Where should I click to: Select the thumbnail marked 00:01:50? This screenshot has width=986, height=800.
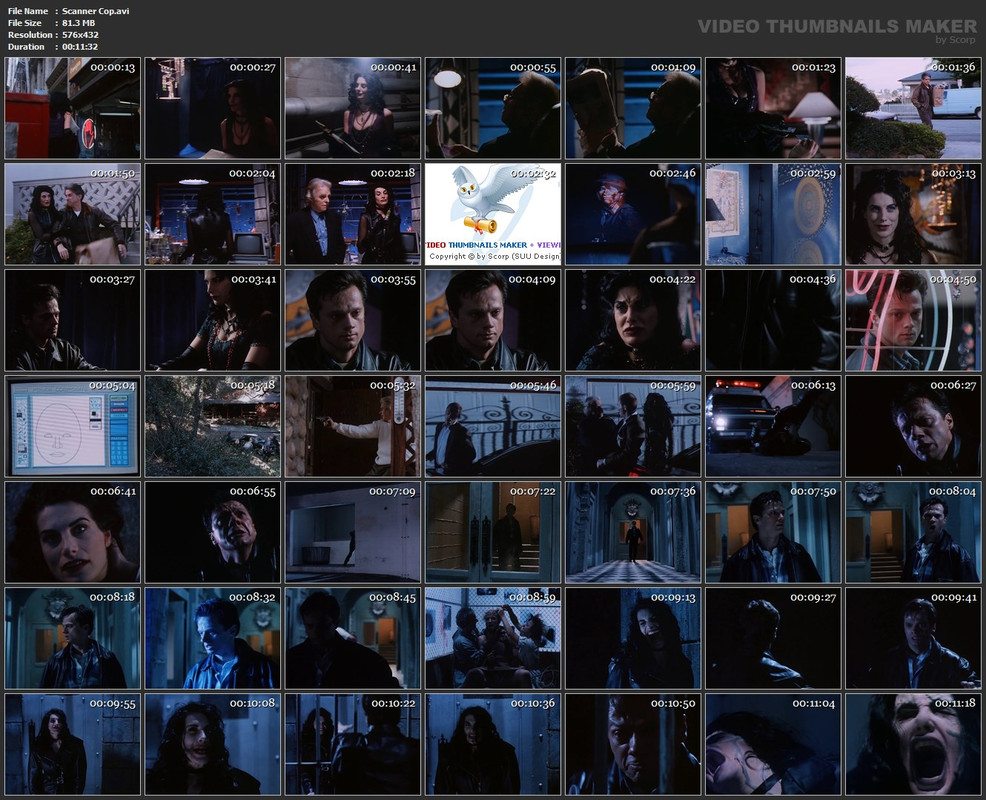point(72,214)
